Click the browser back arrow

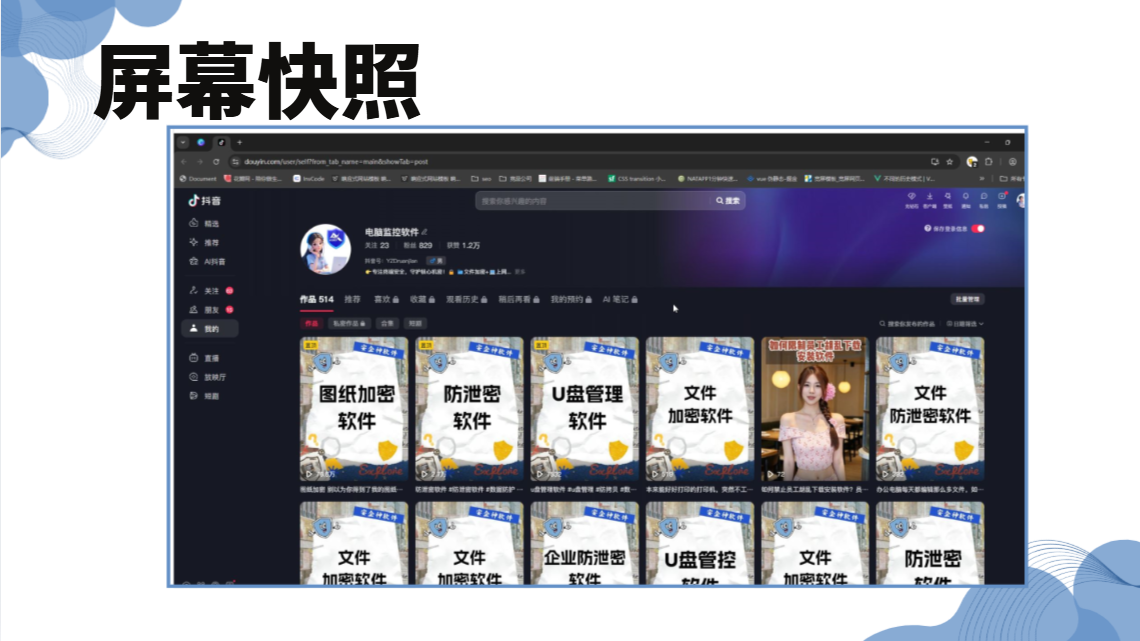pos(184,161)
